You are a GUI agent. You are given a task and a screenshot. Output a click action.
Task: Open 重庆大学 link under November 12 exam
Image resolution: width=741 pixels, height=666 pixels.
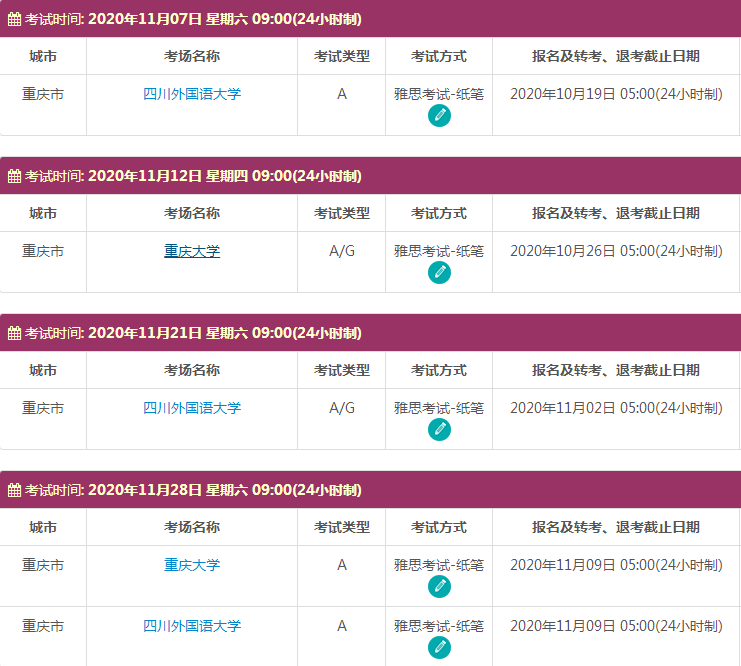pyautogui.click(x=192, y=251)
